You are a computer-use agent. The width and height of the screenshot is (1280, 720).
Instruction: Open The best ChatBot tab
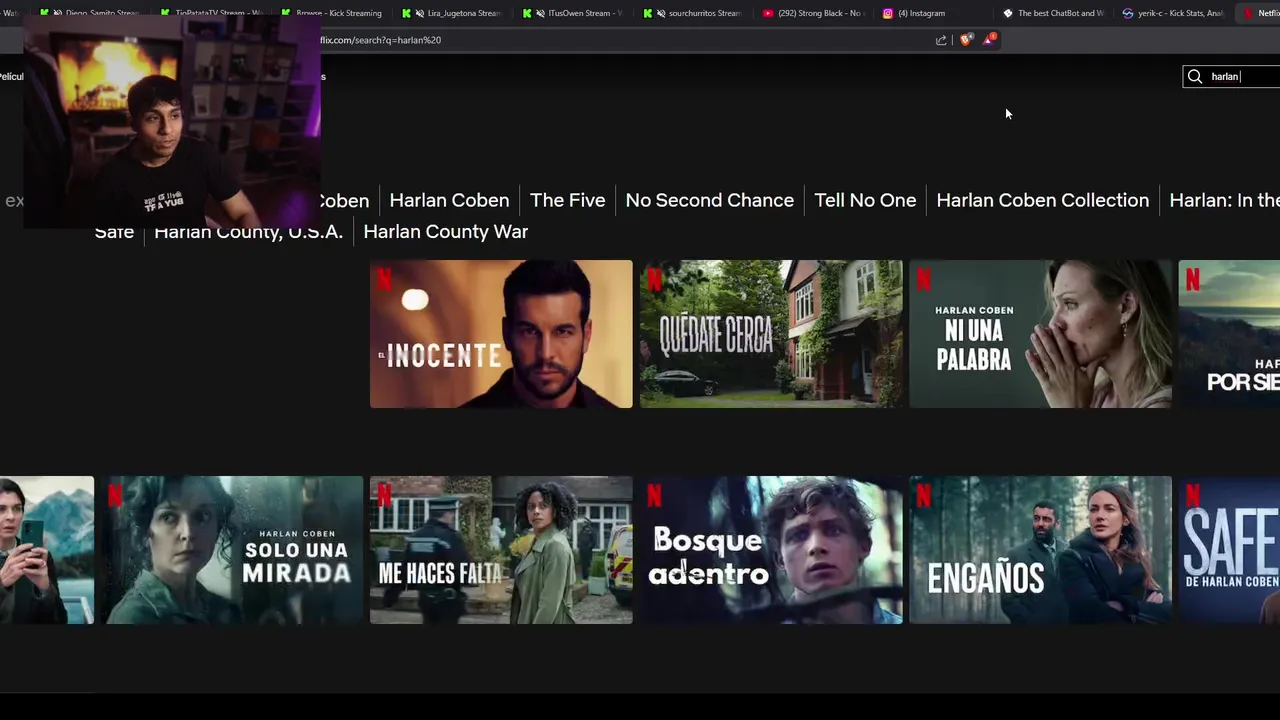click(1056, 13)
